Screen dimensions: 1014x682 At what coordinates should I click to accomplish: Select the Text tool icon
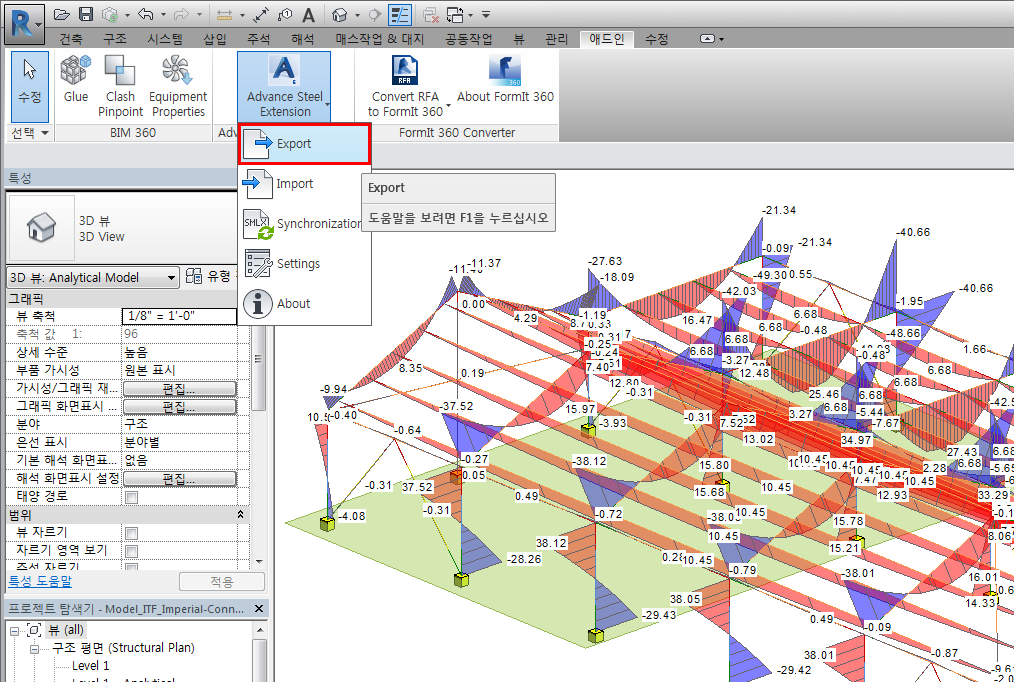(308, 14)
